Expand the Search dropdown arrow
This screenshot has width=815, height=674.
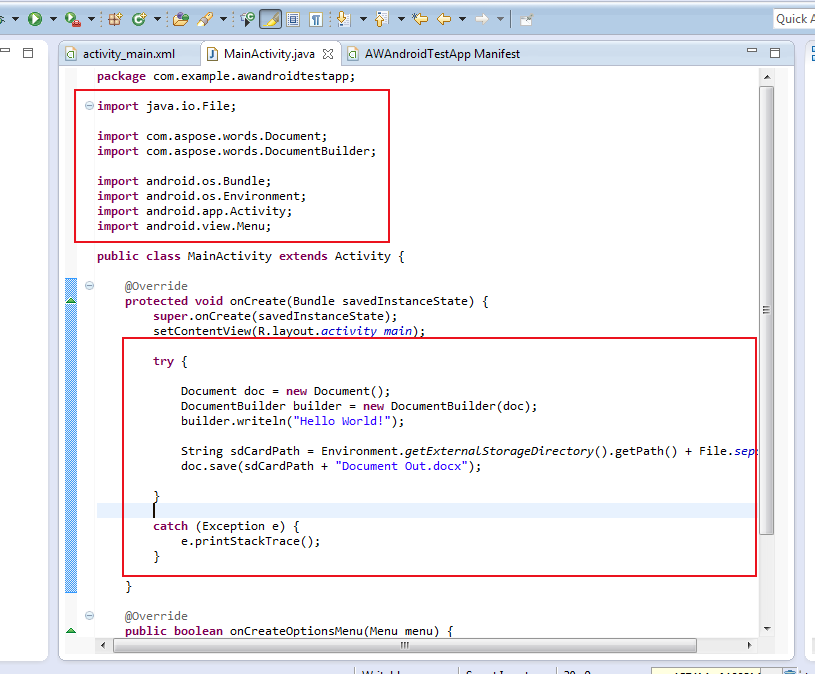tap(224, 19)
